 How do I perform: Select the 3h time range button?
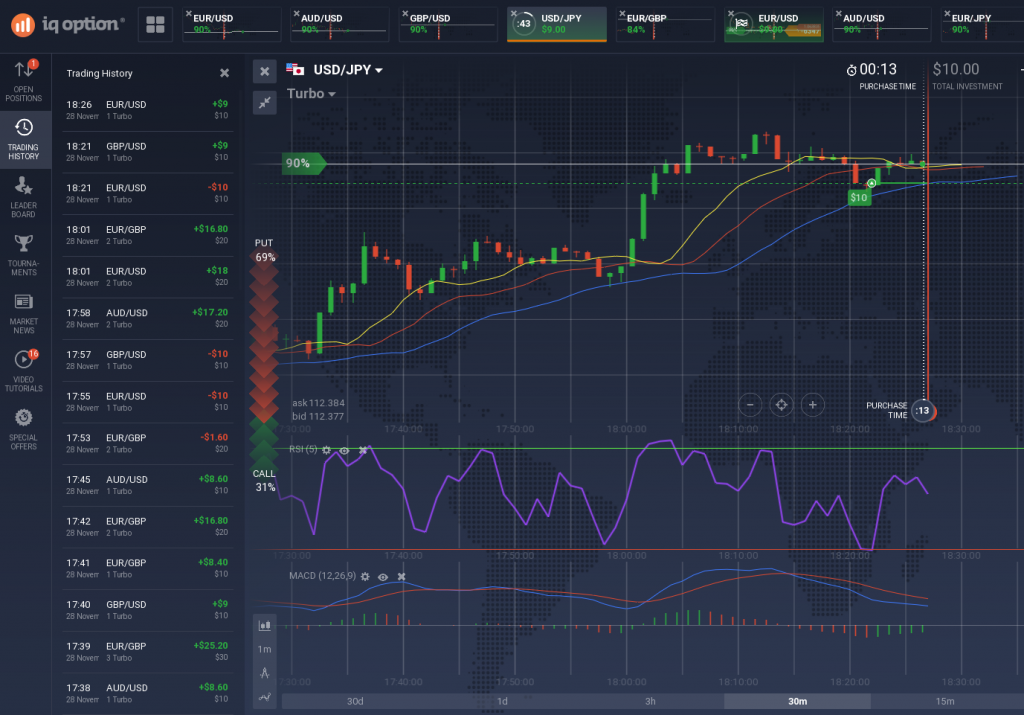[650, 701]
